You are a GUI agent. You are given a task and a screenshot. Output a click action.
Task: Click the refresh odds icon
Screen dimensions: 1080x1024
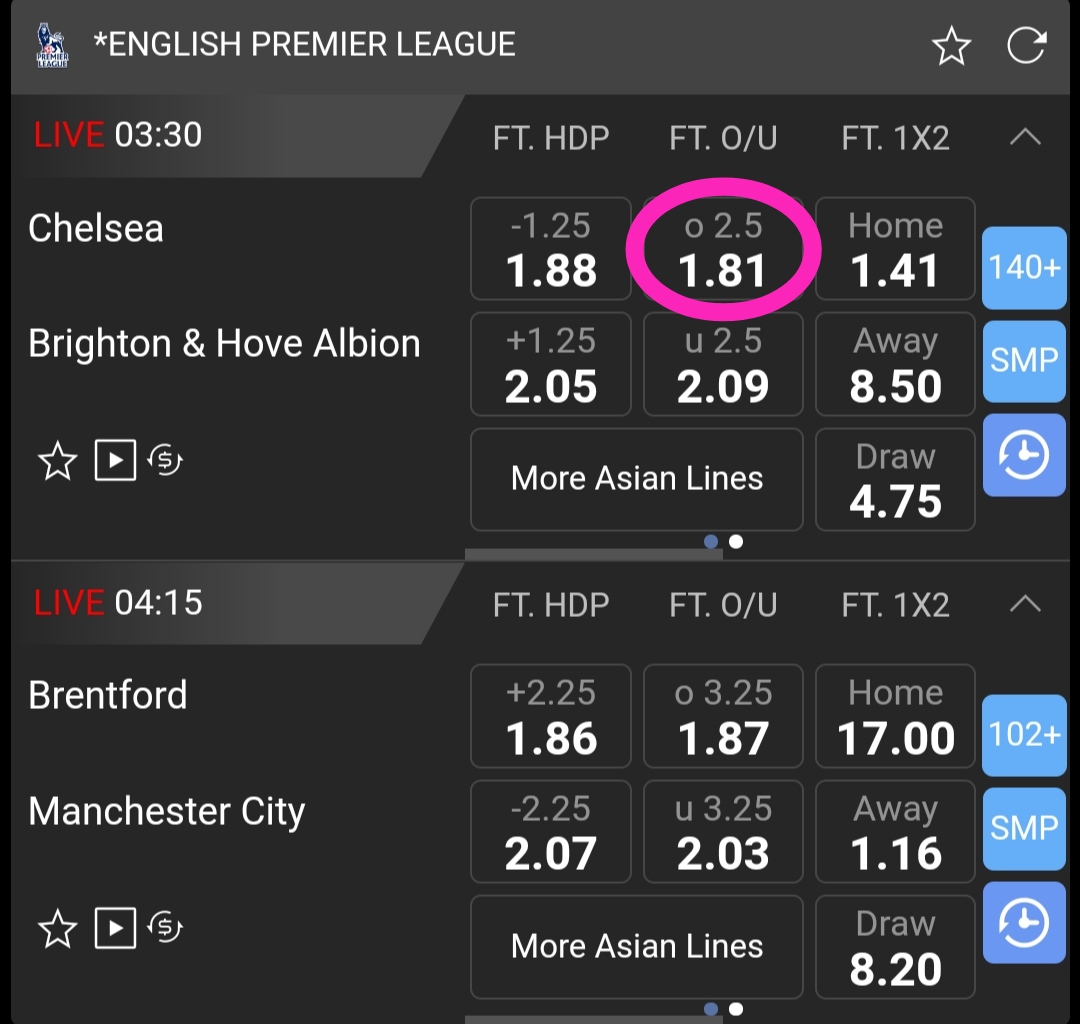1026,46
